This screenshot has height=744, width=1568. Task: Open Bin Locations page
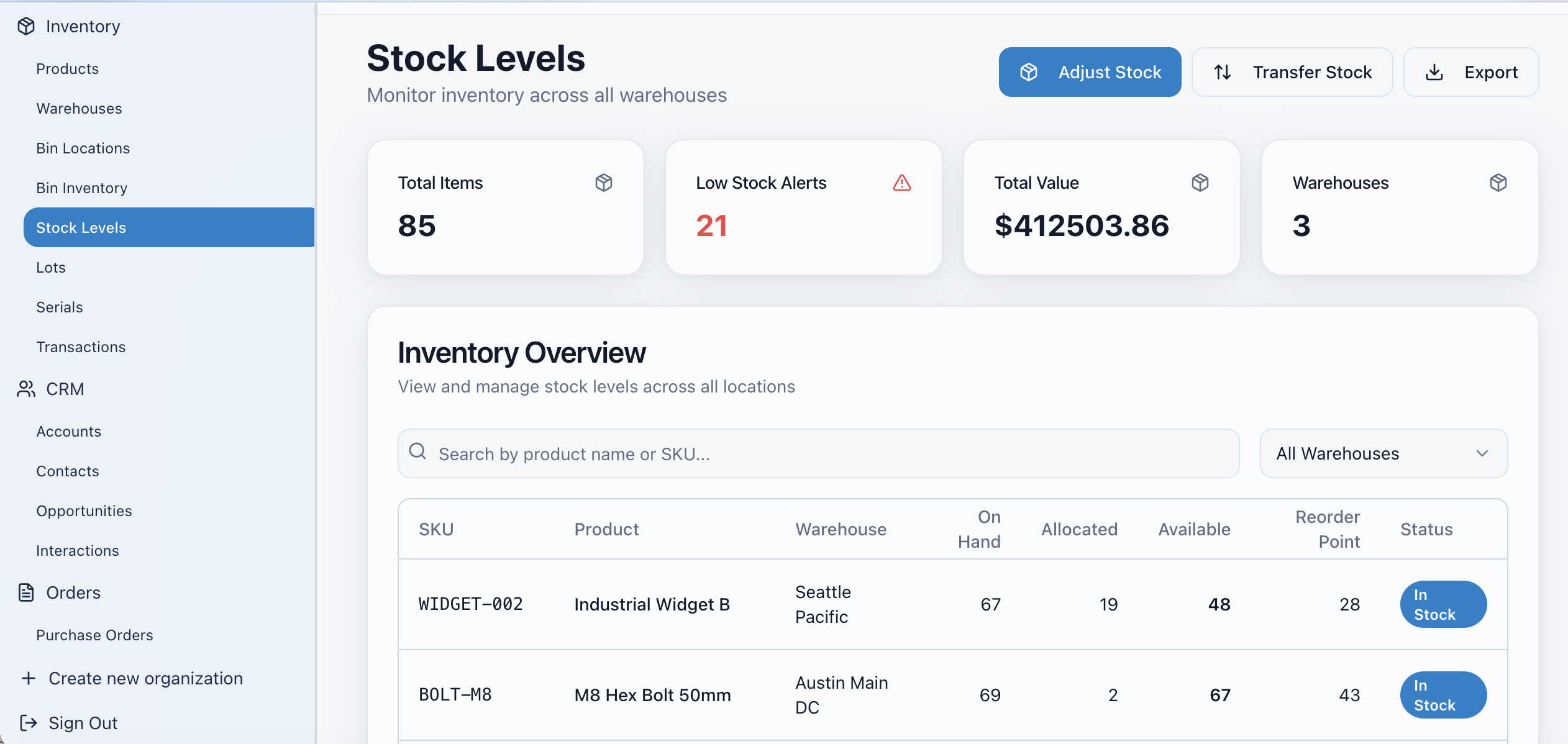[83, 148]
